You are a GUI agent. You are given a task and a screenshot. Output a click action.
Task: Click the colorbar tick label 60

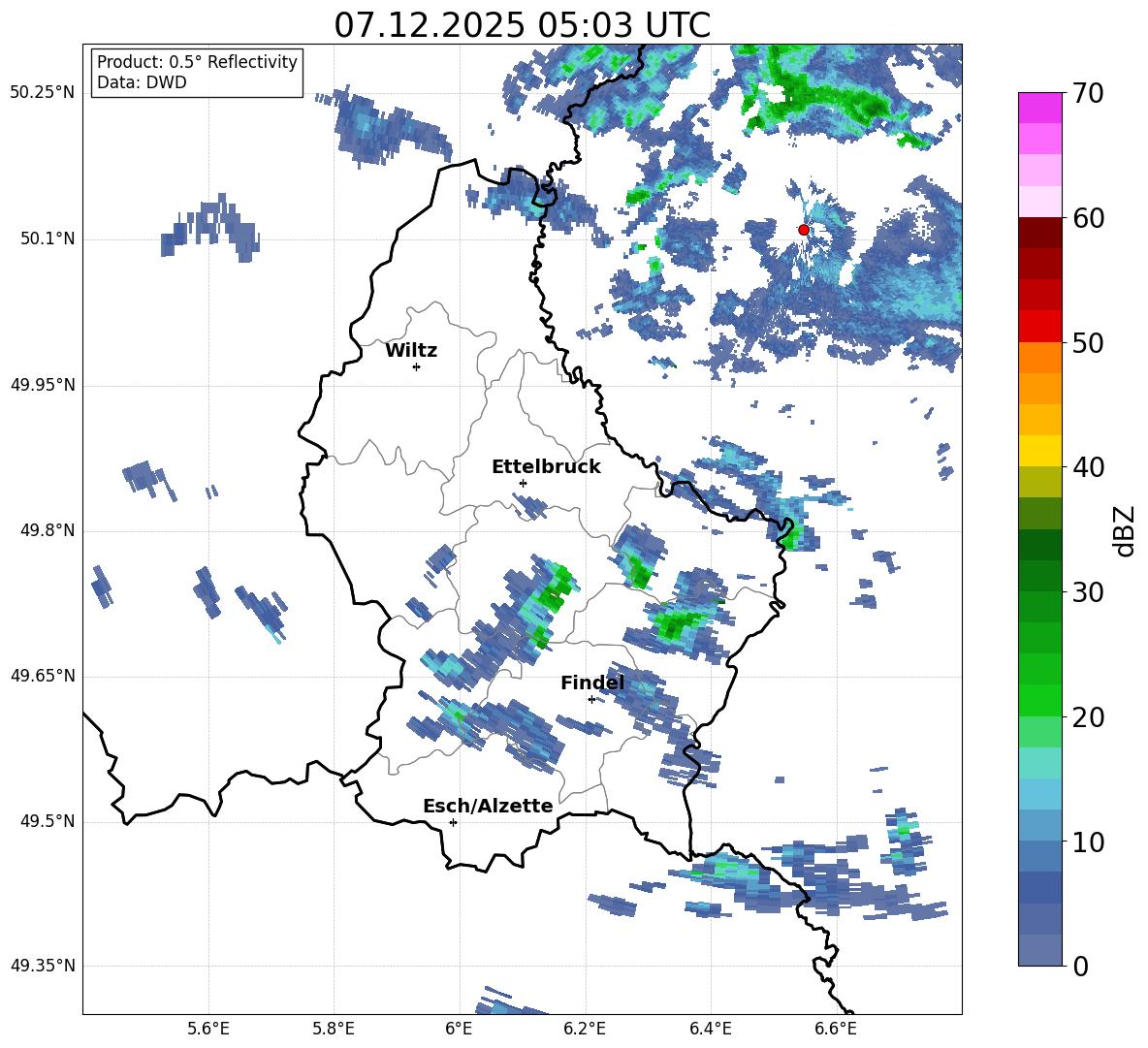(x=1088, y=218)
